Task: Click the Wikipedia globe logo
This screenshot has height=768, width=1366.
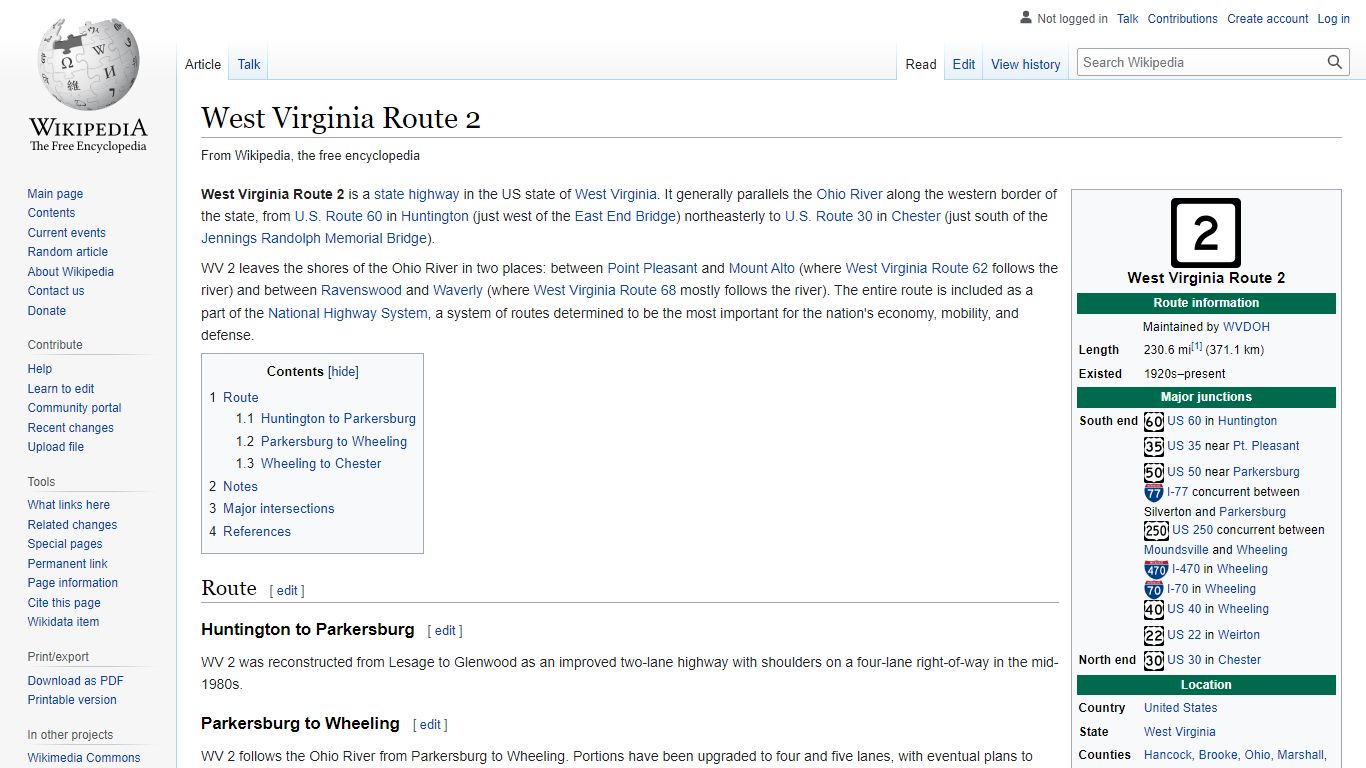Action: click(x=88, y=84)
